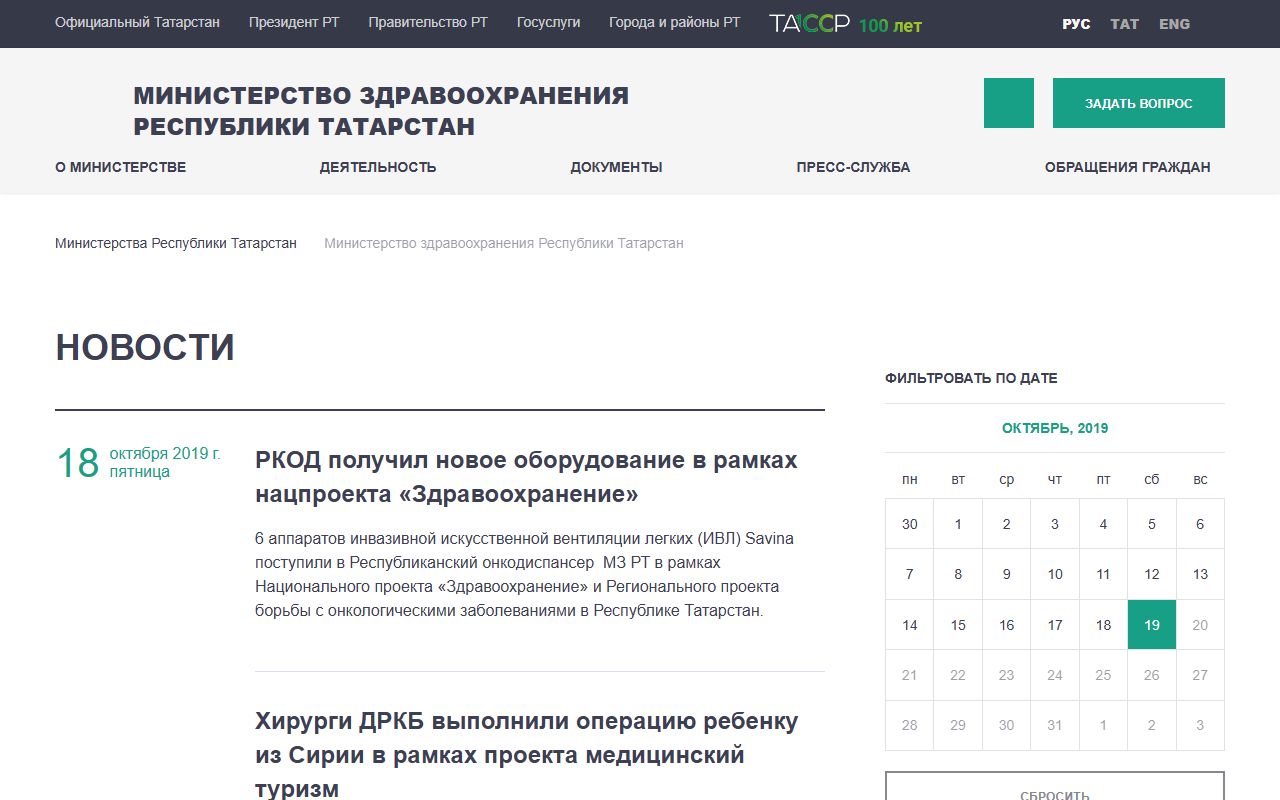Open the ДОКУМЕНТЫ menu
The image size is (1280, 800).
click(616, 167)
